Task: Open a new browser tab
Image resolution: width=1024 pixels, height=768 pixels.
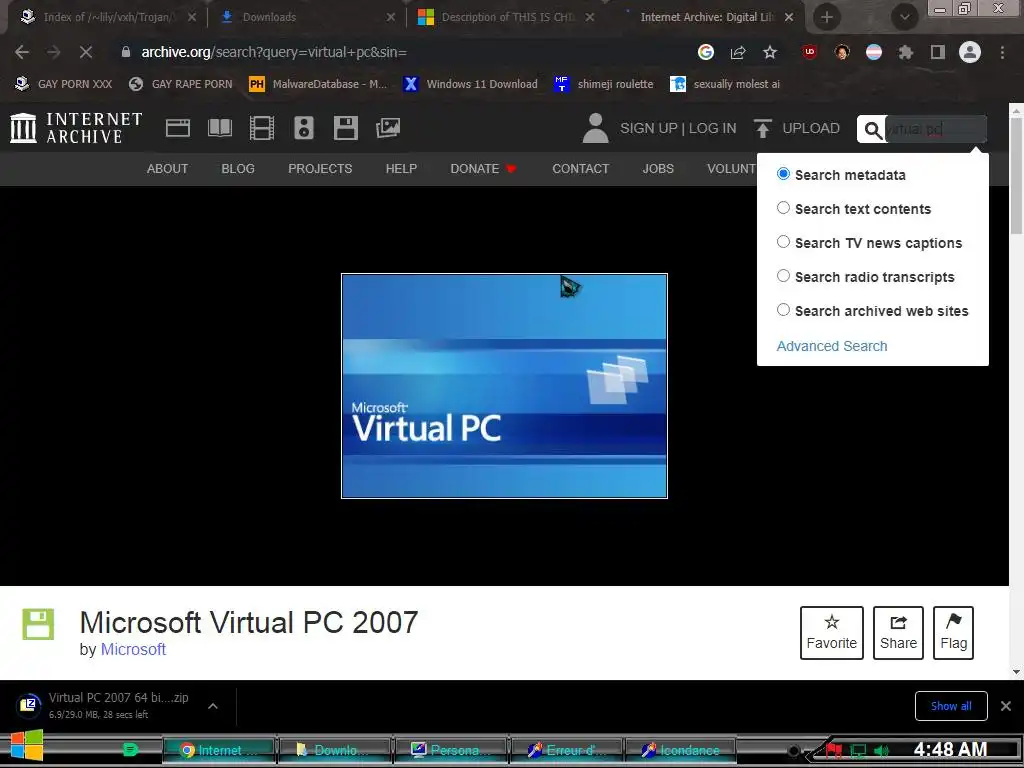Action: click(827, 17)
